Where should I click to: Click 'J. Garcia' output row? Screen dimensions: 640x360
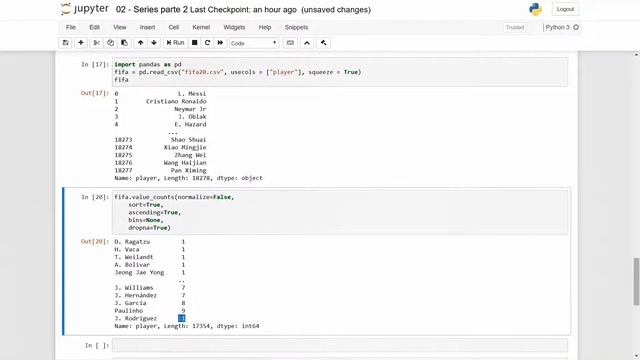pyautogui.click(x=150, y=303)
